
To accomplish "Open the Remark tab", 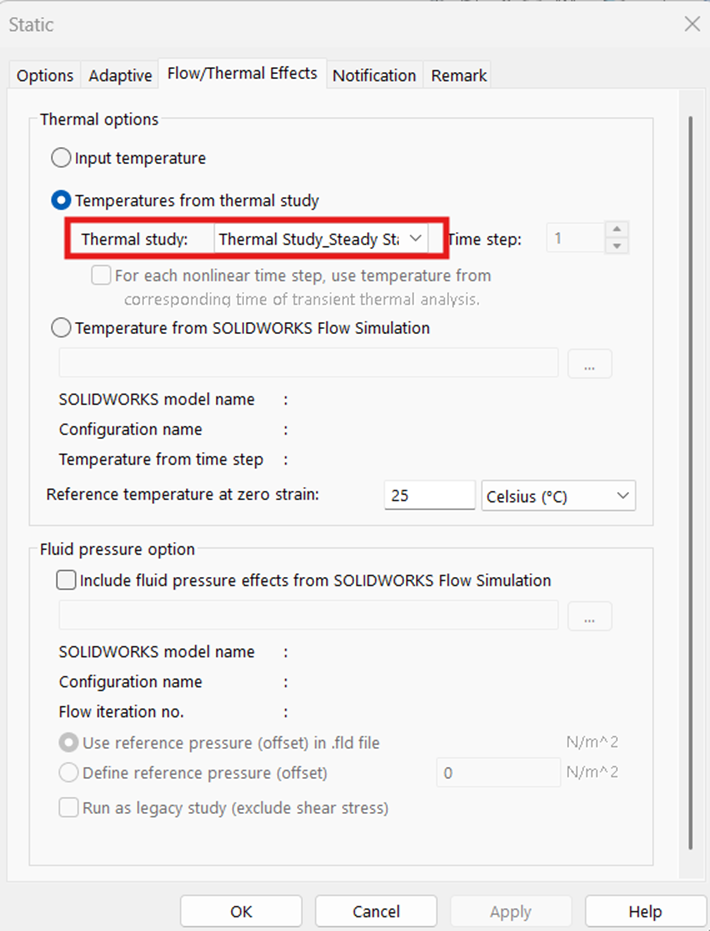I will tap(457, 75).
